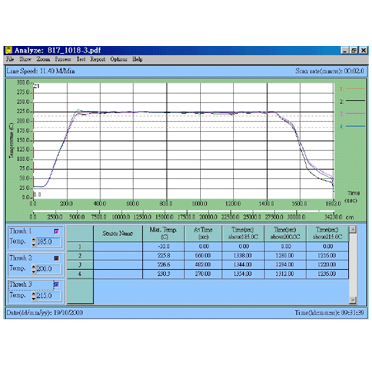Adjust Thresh 3 temperature stepper arrows
This screenshot has width=372, height=372.
[x=34, y=296]
